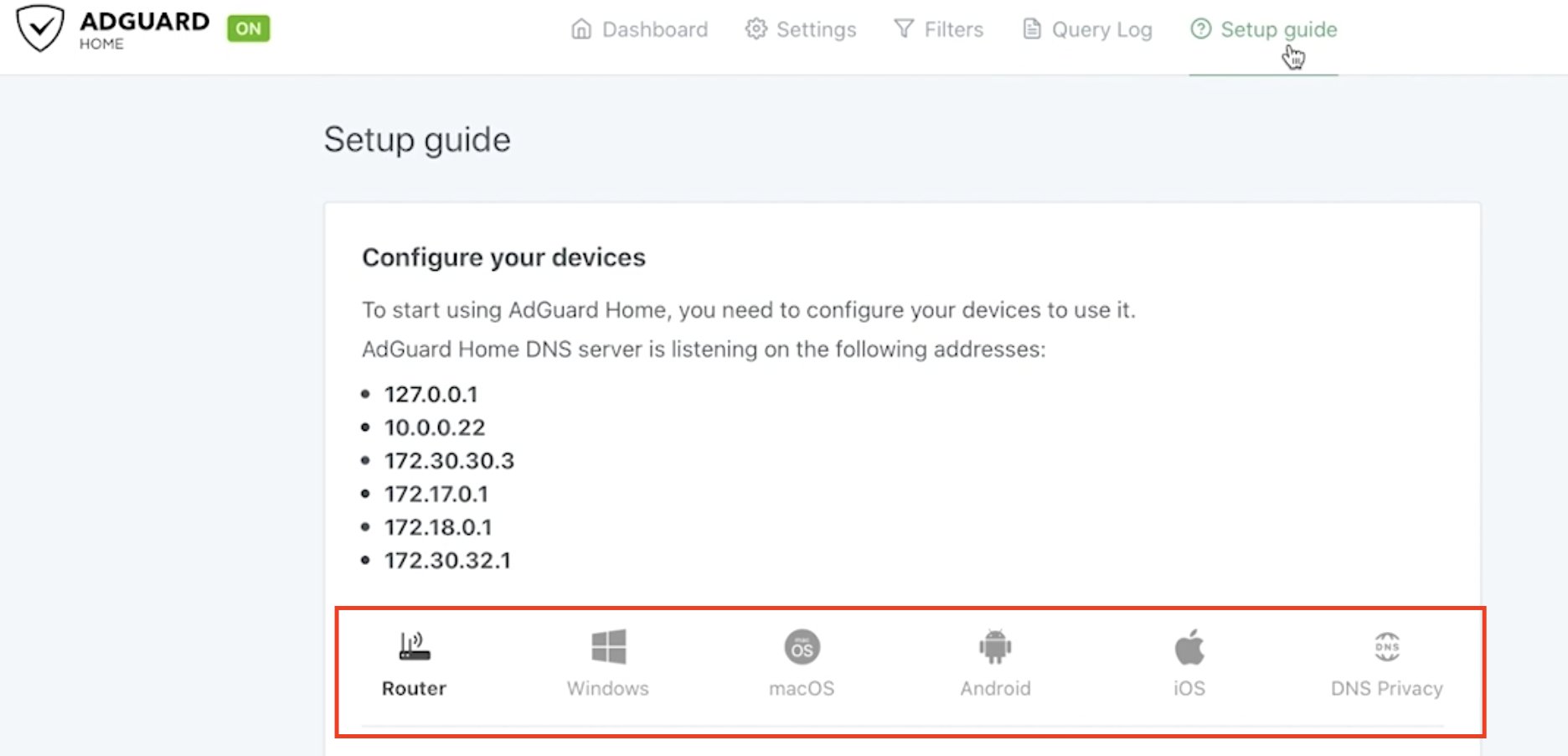This screenshot has width=1568, height=756.
Task: Select the iOS Apple icon
Action: (x=1189, y=645)
